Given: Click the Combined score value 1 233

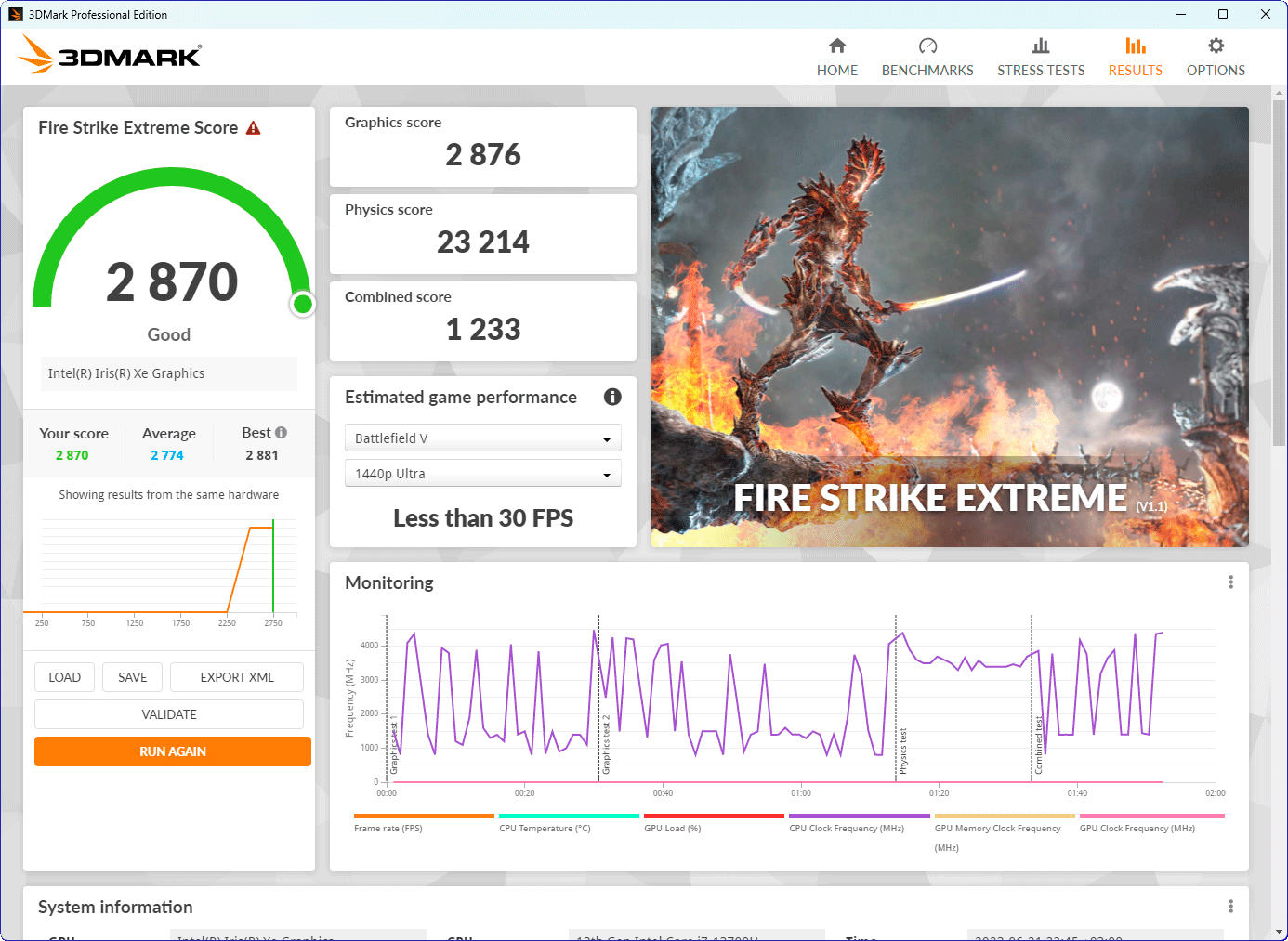Looking at the screenshot, I should (483, 329).
